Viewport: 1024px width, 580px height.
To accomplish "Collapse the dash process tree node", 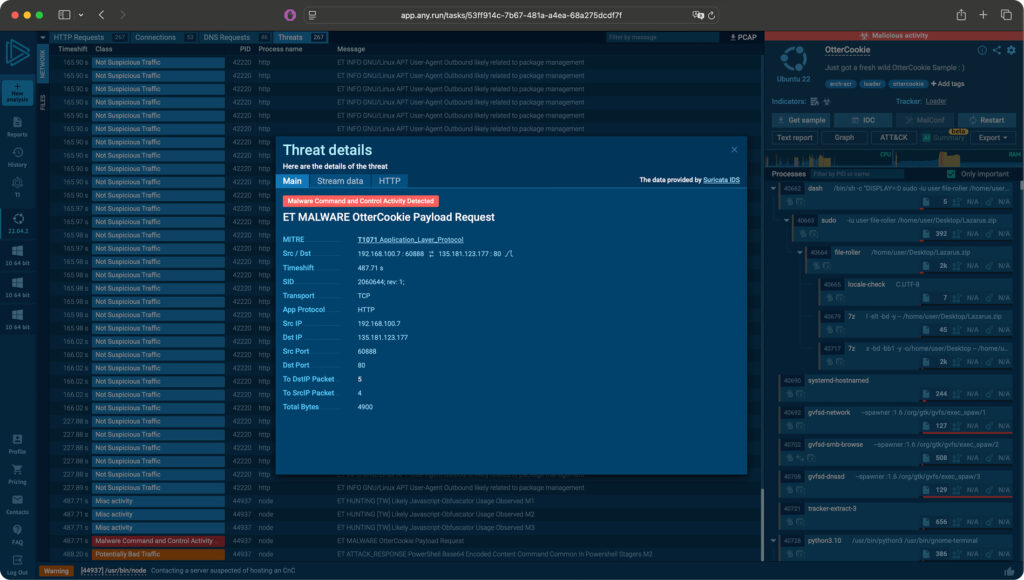I will click(774, 188).
